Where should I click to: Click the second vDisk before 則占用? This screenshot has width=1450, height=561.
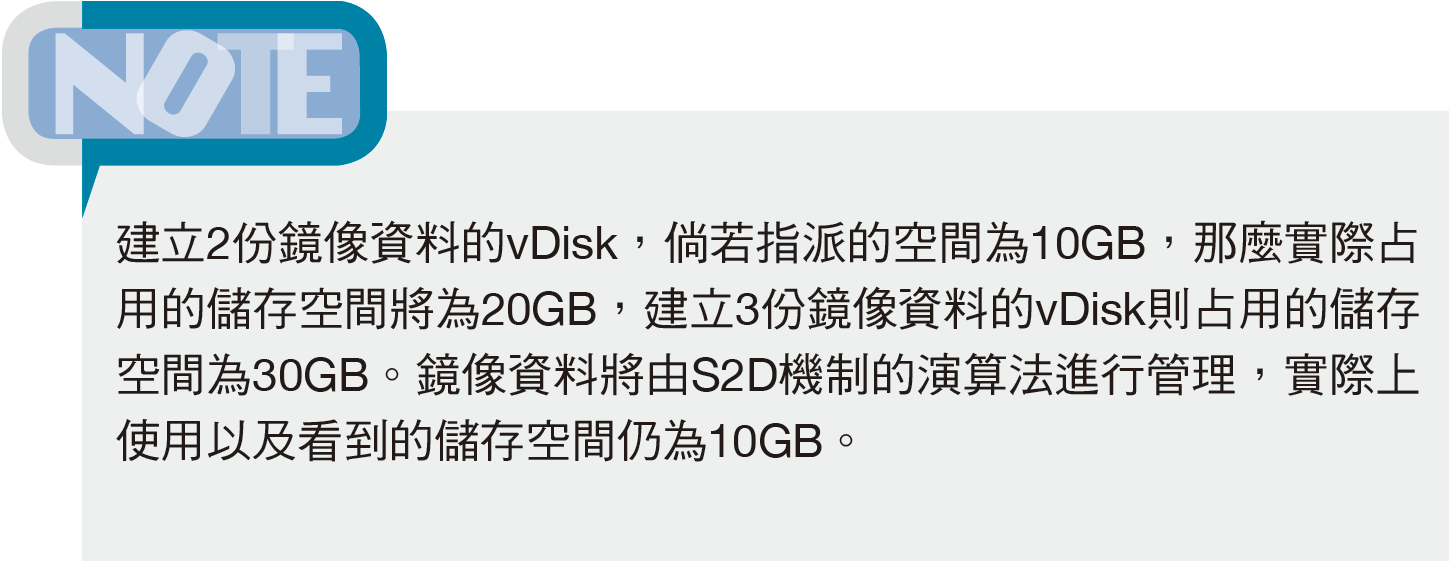(x=1087, y=311)
